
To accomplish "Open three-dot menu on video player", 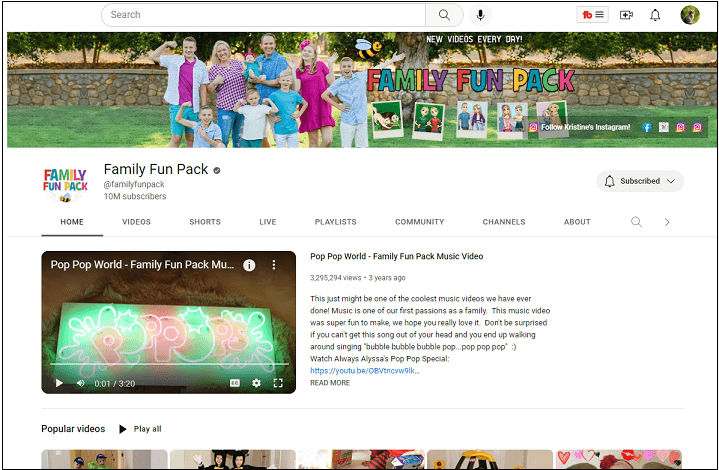I will 274,265.
